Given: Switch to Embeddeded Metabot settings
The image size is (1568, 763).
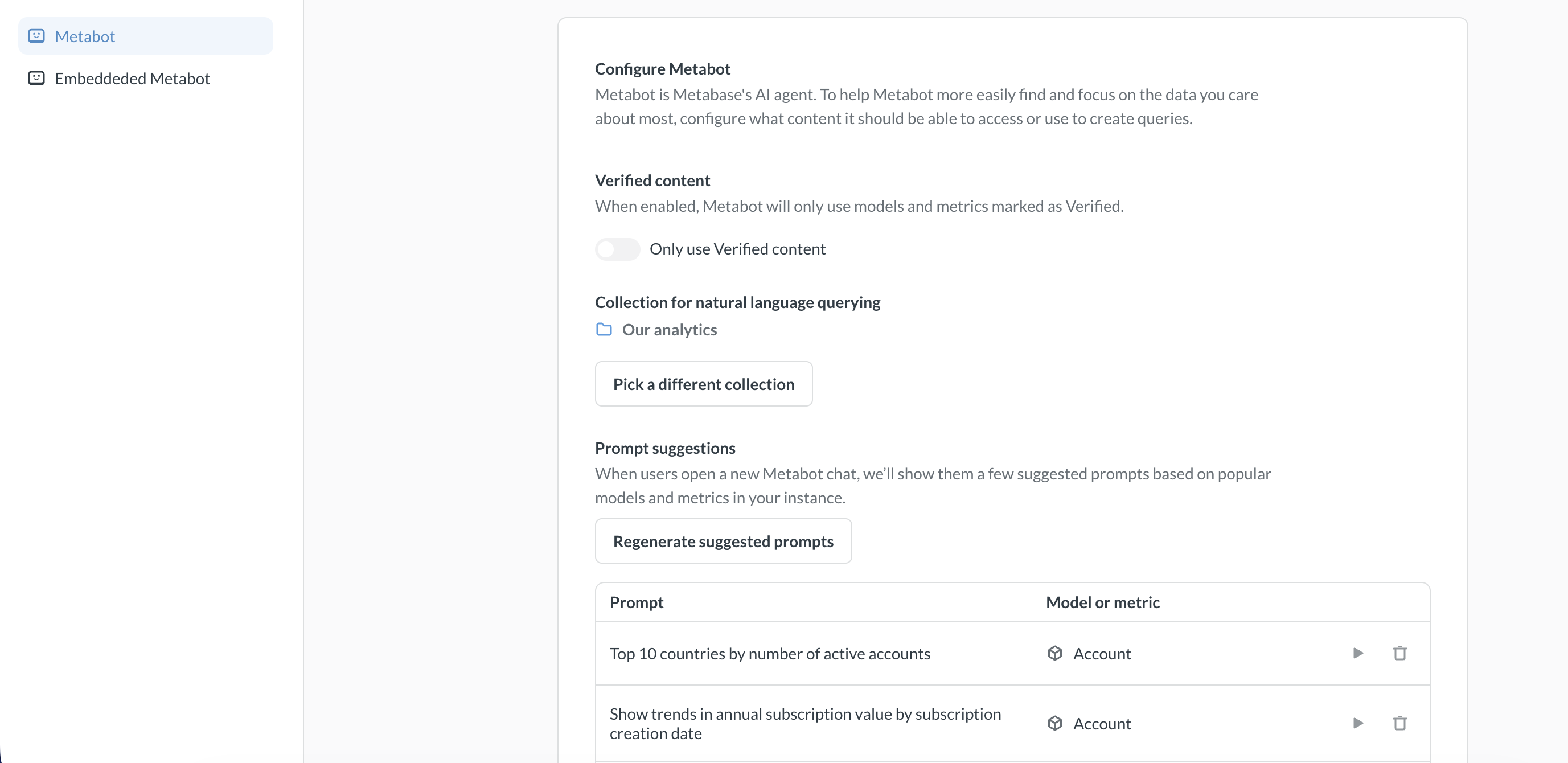Looking at the screenshot, I should (132, 78).
